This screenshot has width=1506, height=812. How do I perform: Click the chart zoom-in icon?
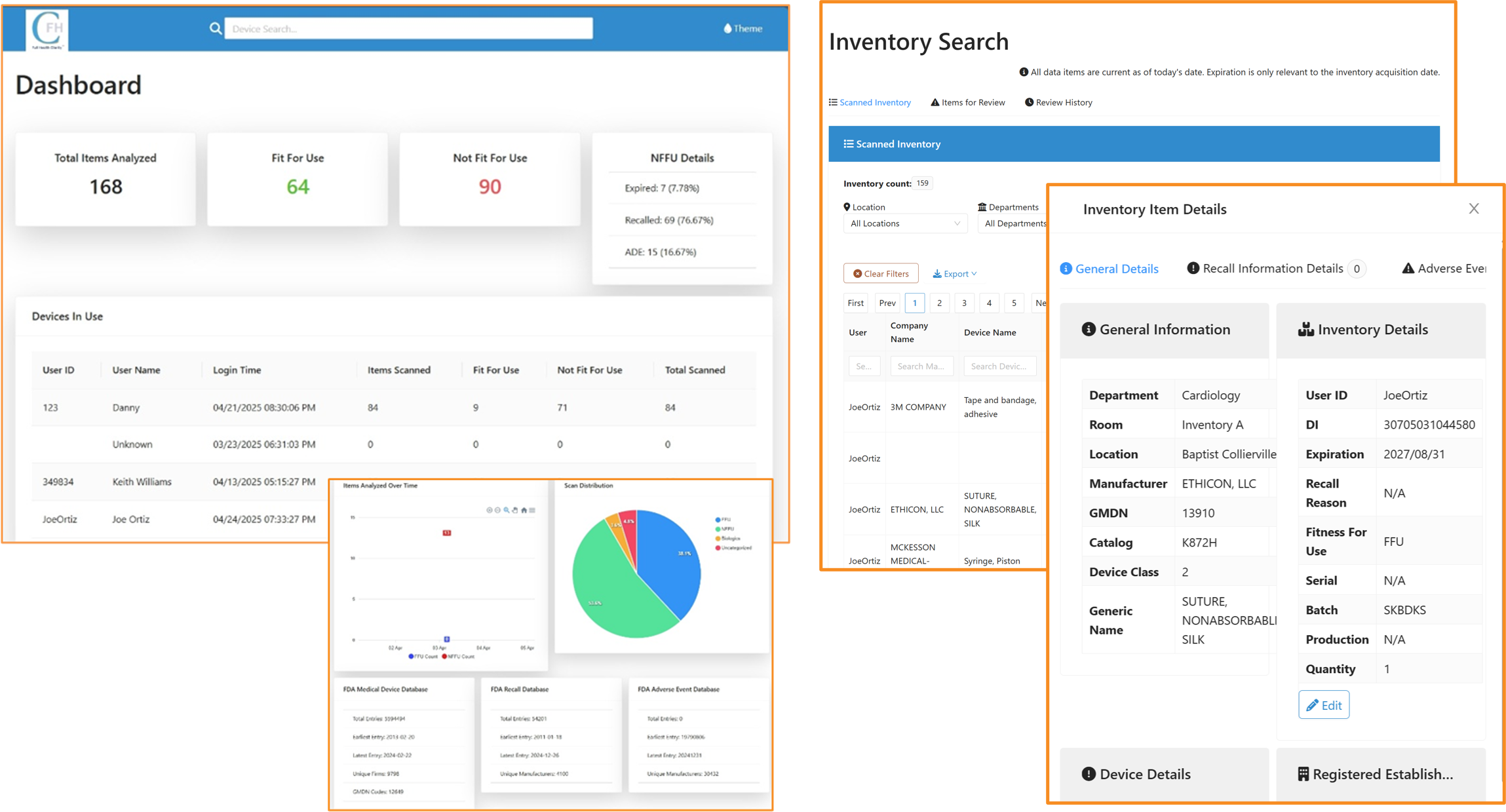(x=490, y=510)
